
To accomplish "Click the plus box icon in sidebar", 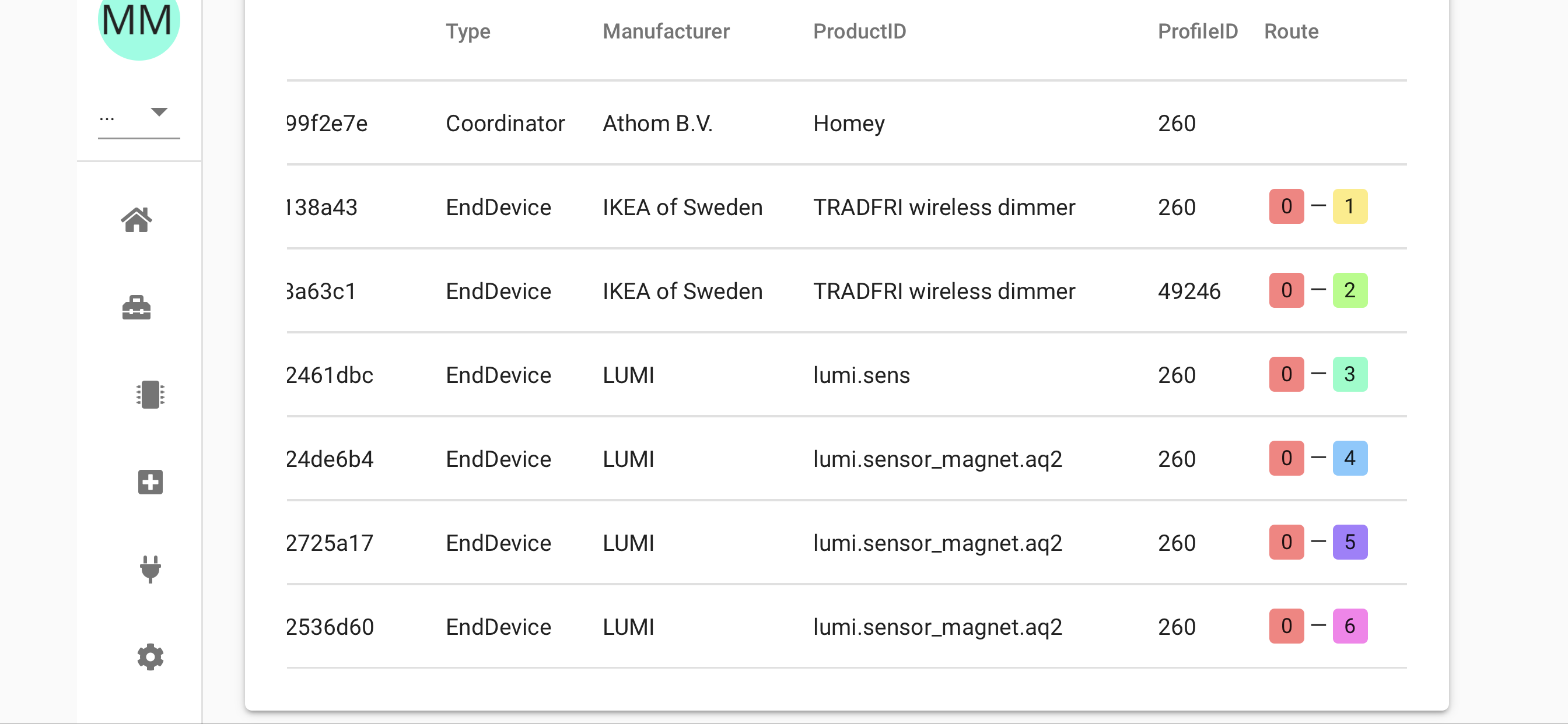I will point(150,482).
